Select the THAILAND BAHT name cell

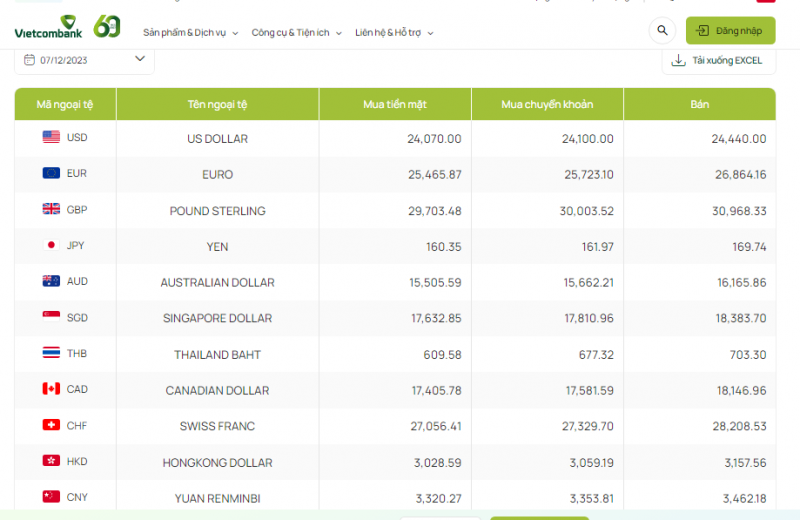(x=217, y=354)
